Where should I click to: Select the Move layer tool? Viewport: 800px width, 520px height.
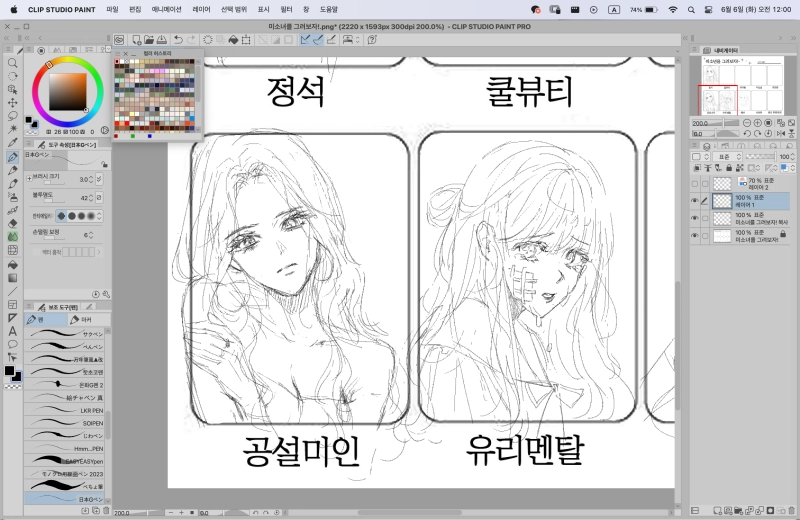13,102
